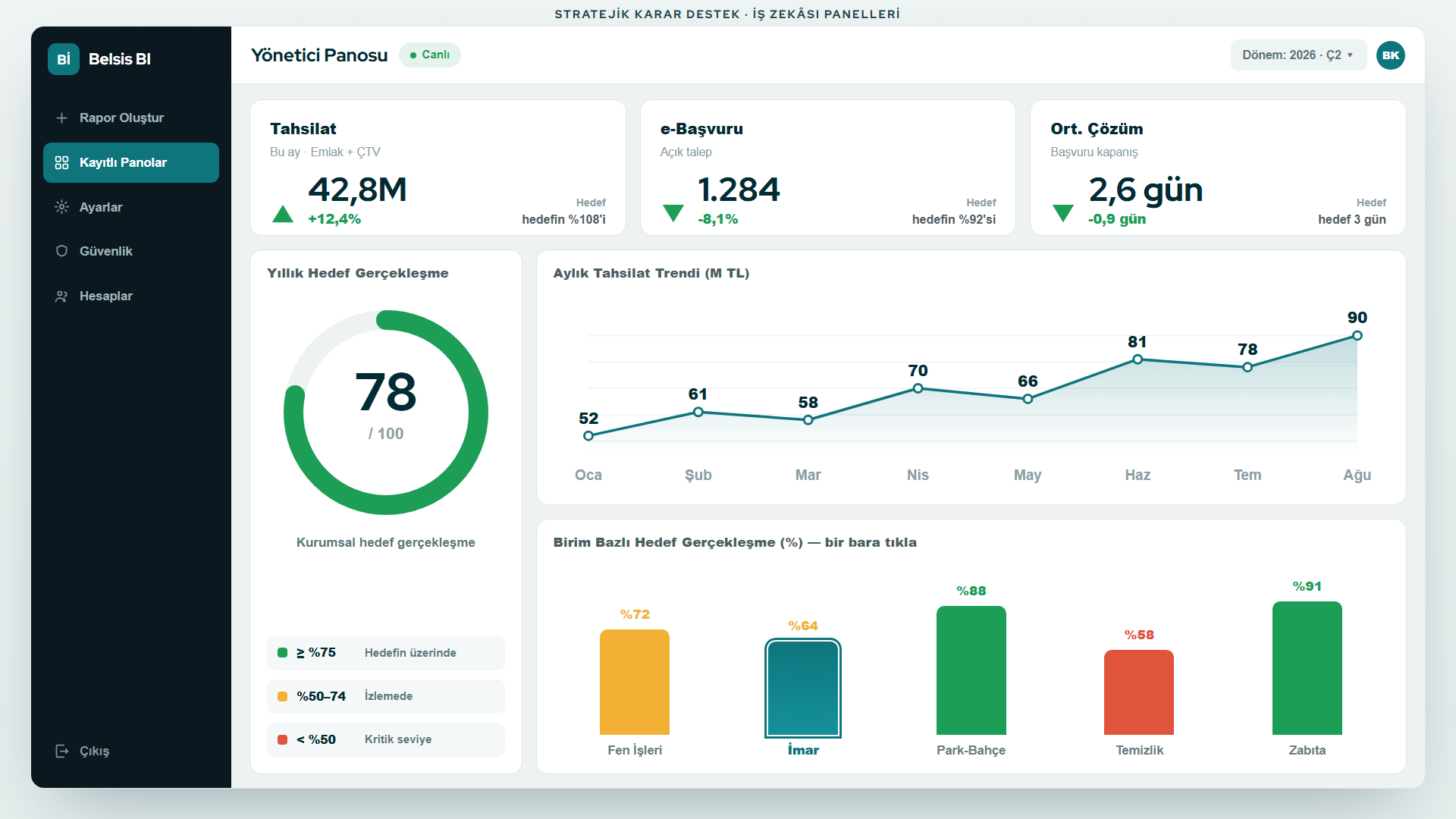The image size is (1456, 819).
Task: Click the grid icon for Kayıtlı Panolar
Action: point(61,162)
